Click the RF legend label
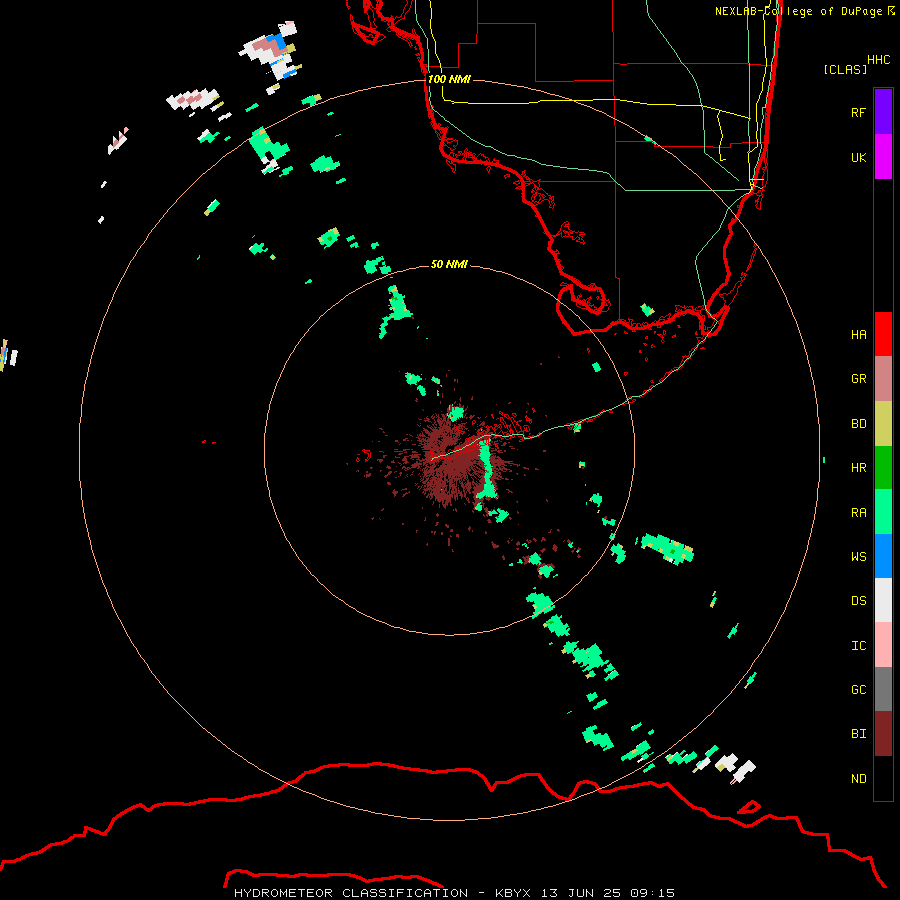This screenshot has width=900, height=900. (858, 112)
